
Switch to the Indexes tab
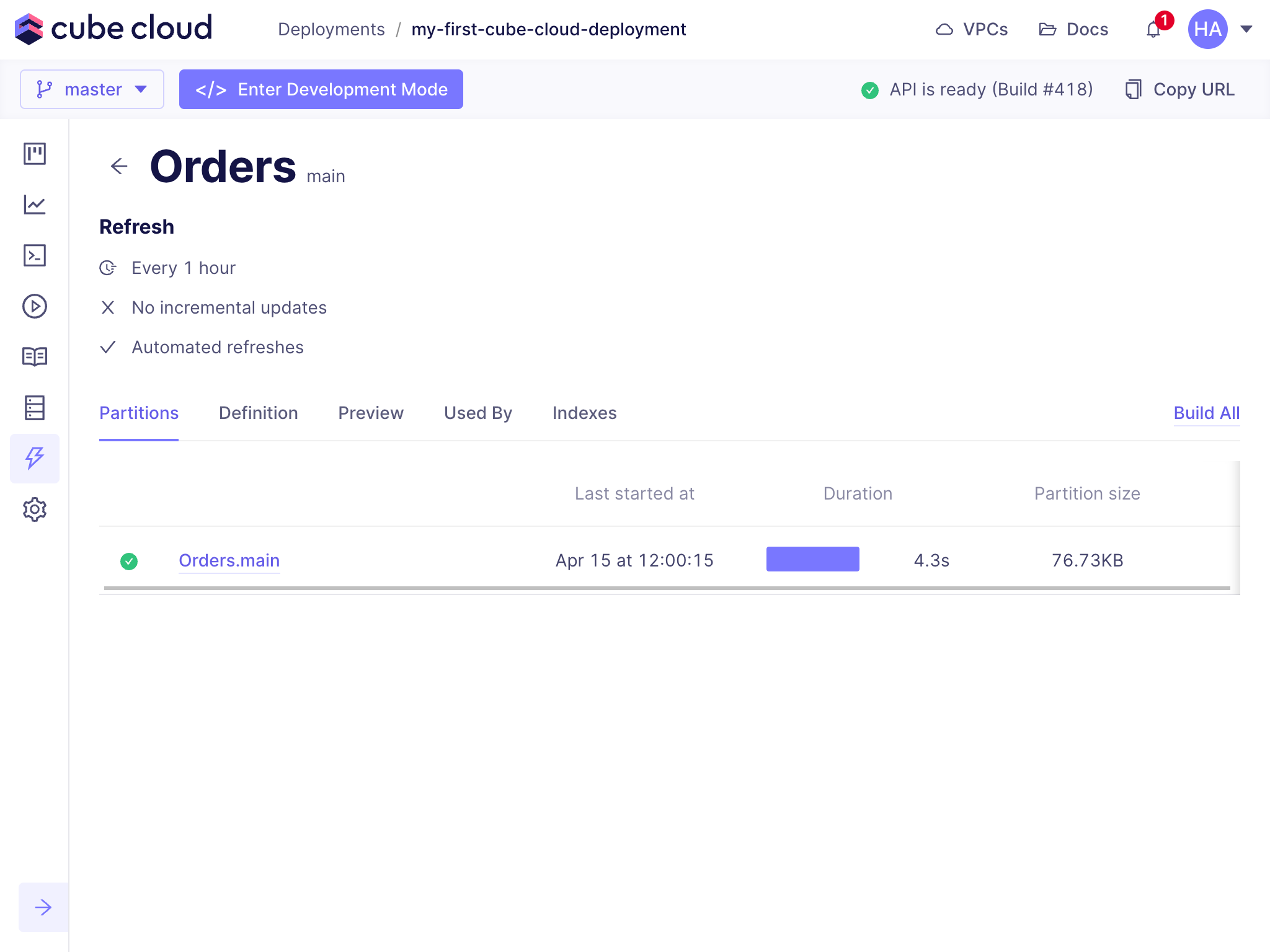[584, 413]
